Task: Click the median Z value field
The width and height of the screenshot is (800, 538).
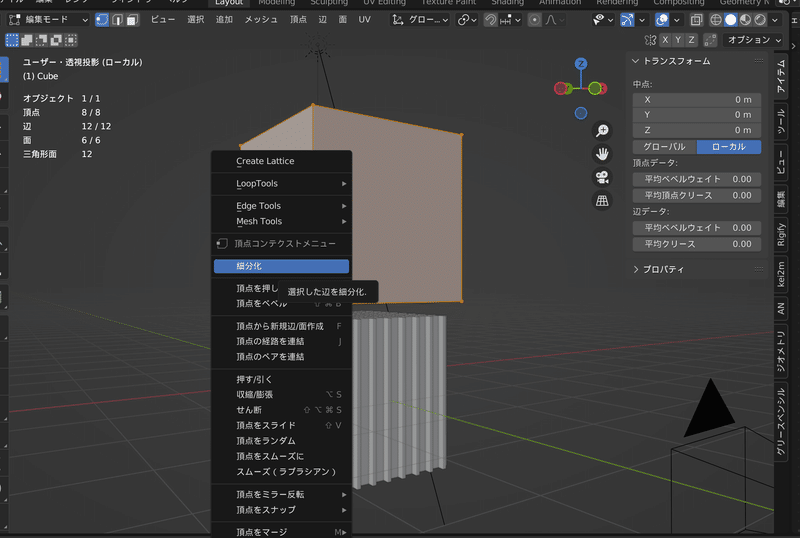Action: point(697,130)
